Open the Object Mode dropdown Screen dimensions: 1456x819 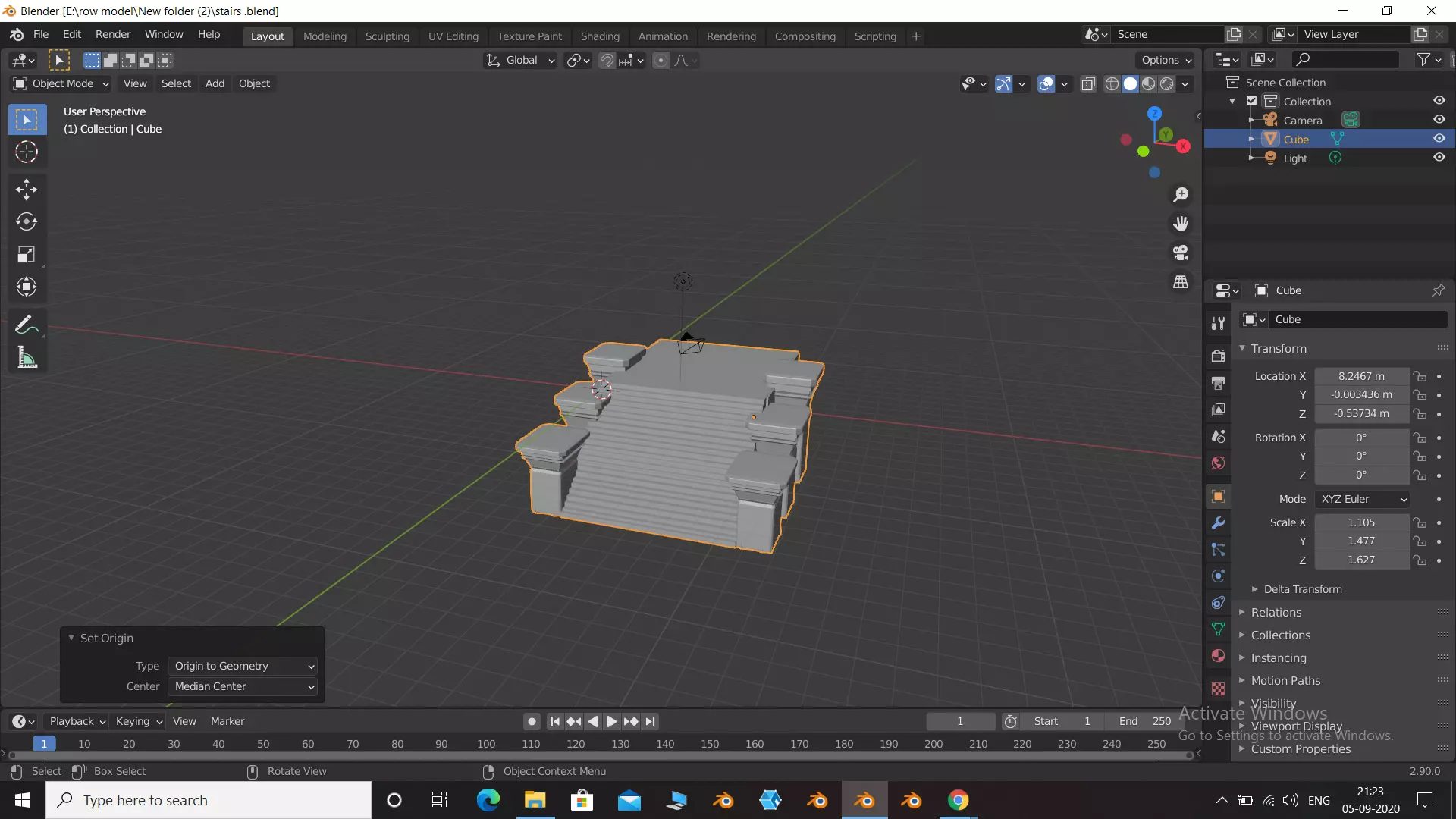[x=61, y=83]
